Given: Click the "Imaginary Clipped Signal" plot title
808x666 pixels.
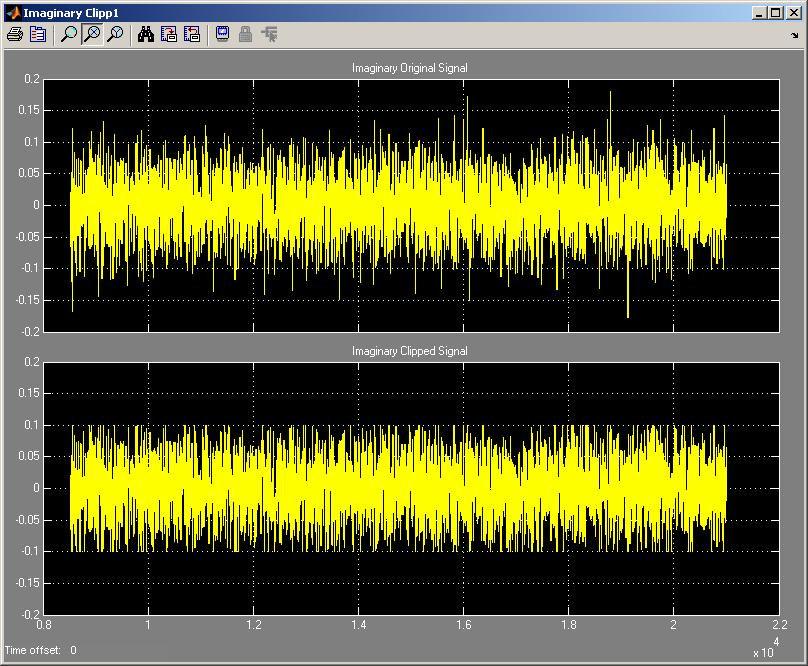Looking at the screenshot, I should pyautogui.click(x=410, y=351).
